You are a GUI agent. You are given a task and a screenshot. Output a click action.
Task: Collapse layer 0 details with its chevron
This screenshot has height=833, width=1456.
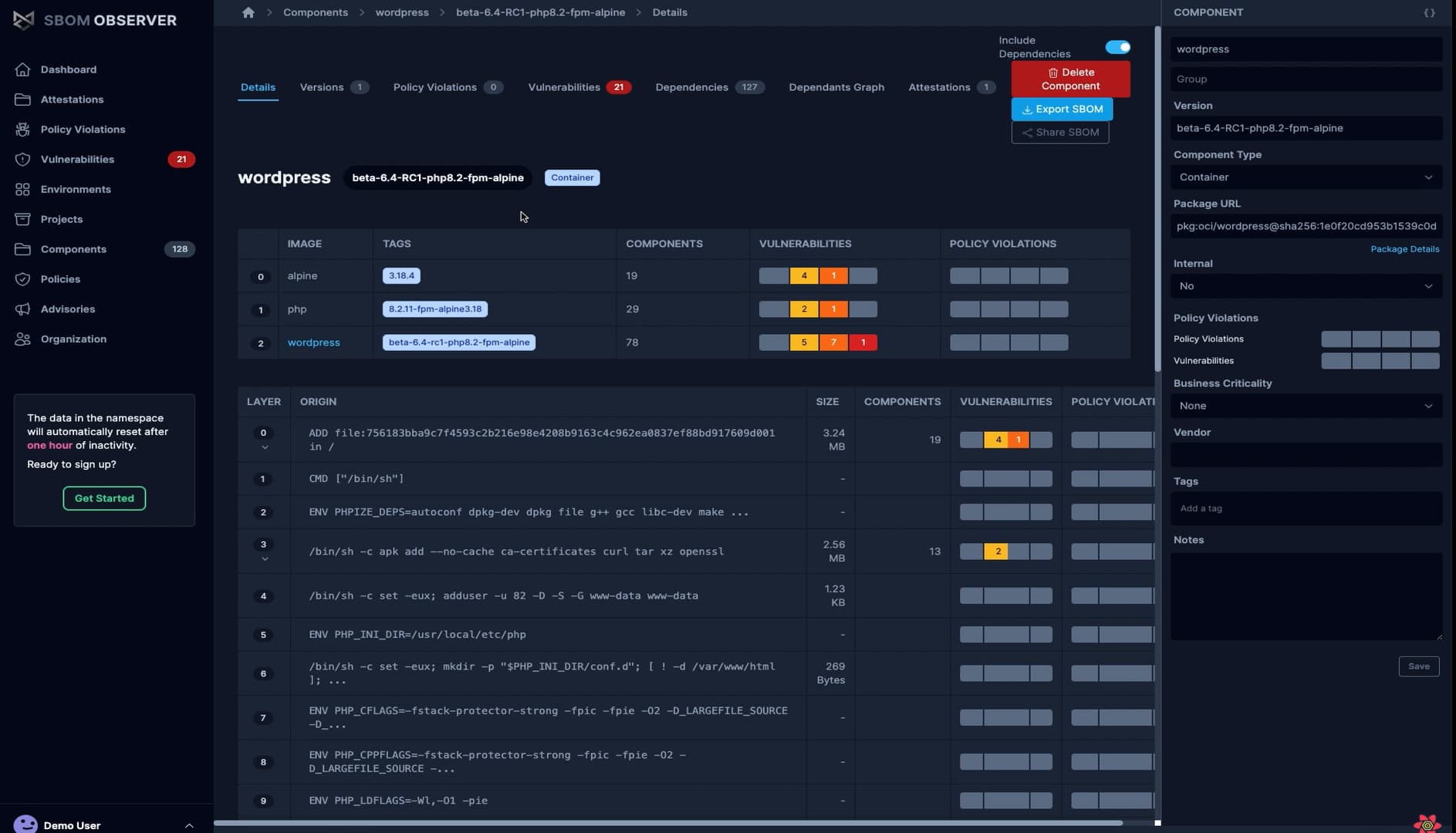pyautogui.click(x=265, y=447)
